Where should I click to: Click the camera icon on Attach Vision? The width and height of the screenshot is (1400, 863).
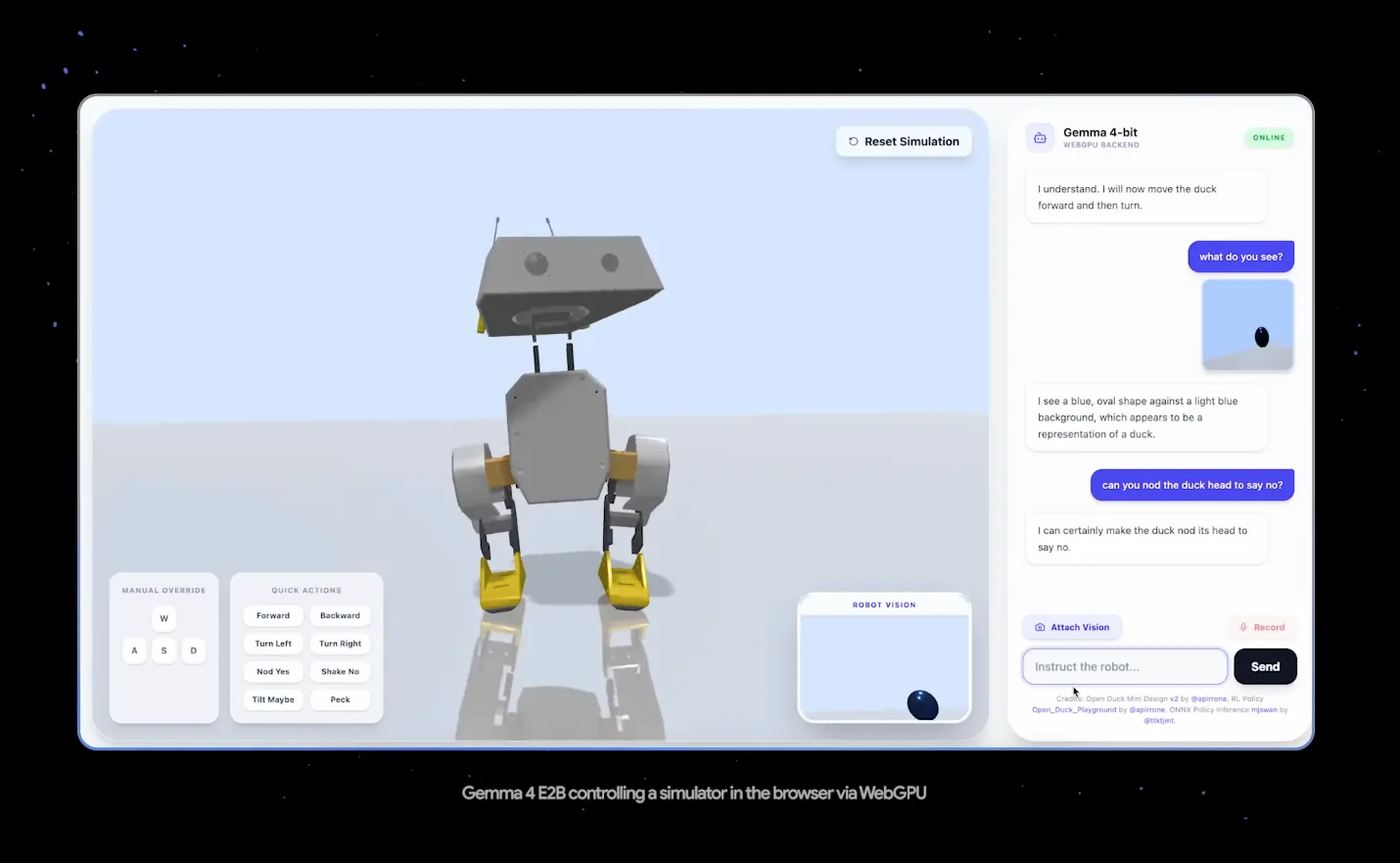(x=1042, y=627)
